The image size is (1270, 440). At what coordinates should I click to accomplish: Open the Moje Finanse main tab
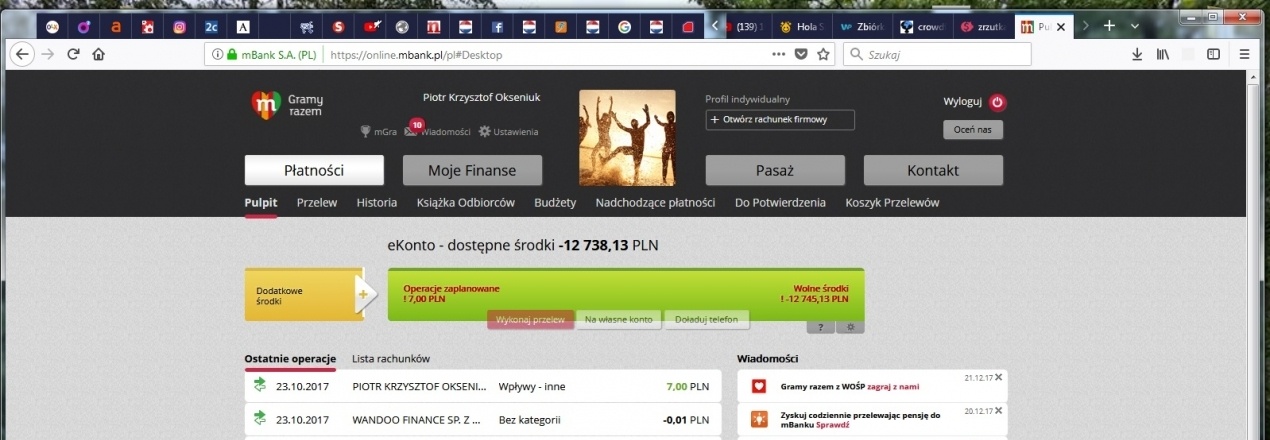pyautogui.click(x=472, y=170)
